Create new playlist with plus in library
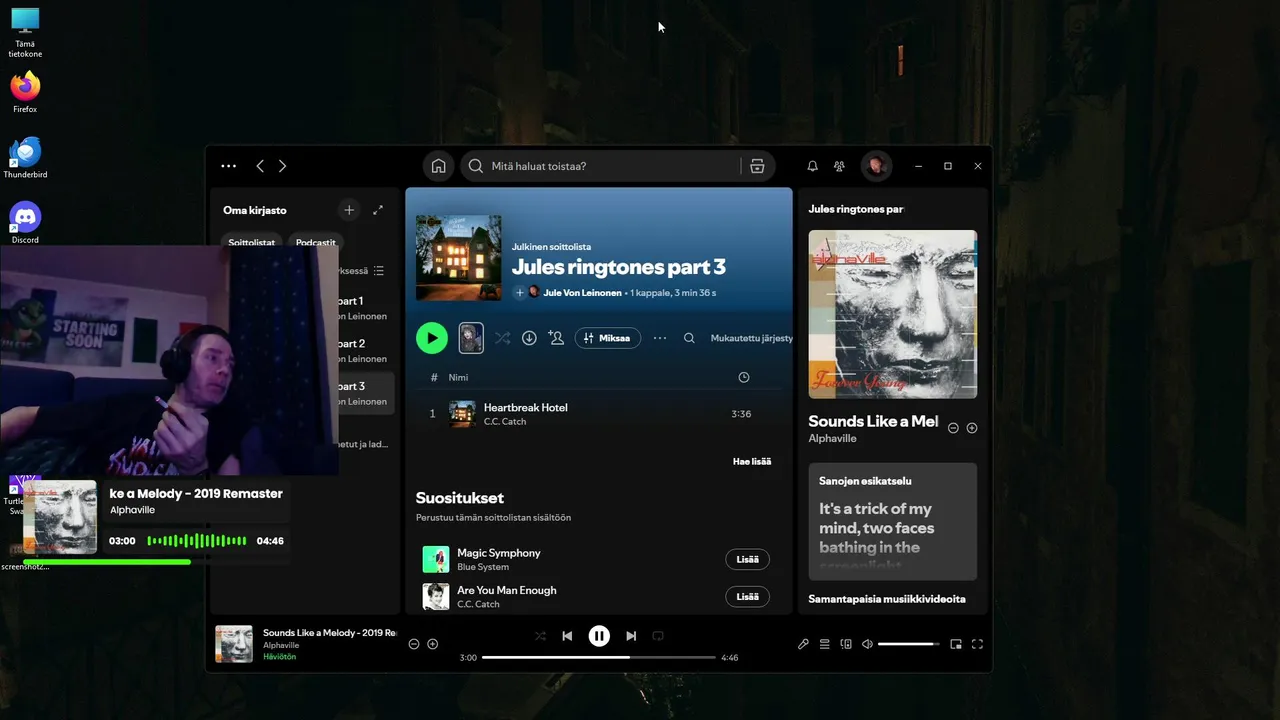 click(348, 210)
